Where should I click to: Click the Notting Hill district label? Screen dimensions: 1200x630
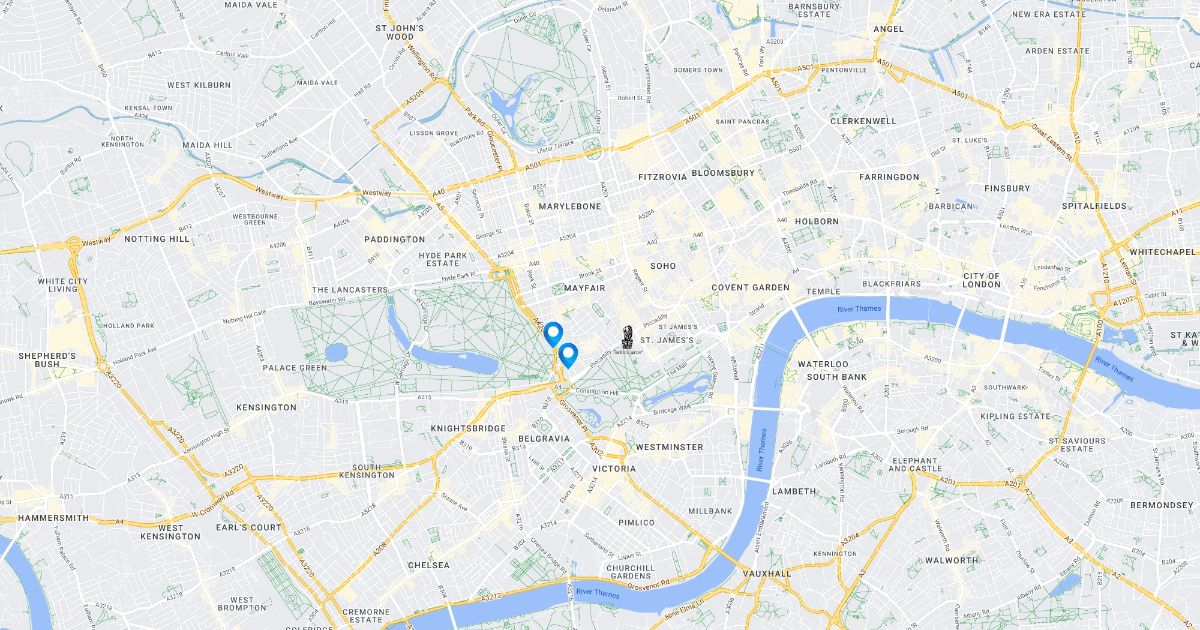point(157,240)
